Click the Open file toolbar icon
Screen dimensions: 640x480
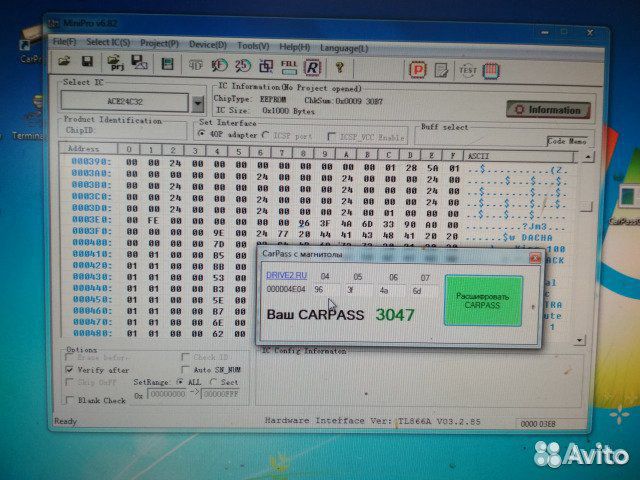(x=64, y=66)
